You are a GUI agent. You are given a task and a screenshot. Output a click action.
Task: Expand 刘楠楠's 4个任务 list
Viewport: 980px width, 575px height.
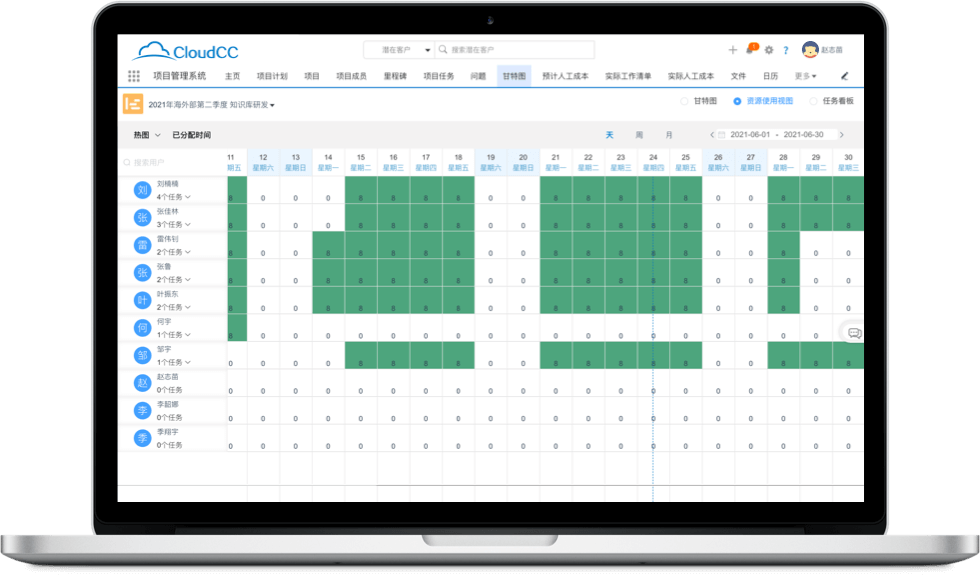click(187, 197)
